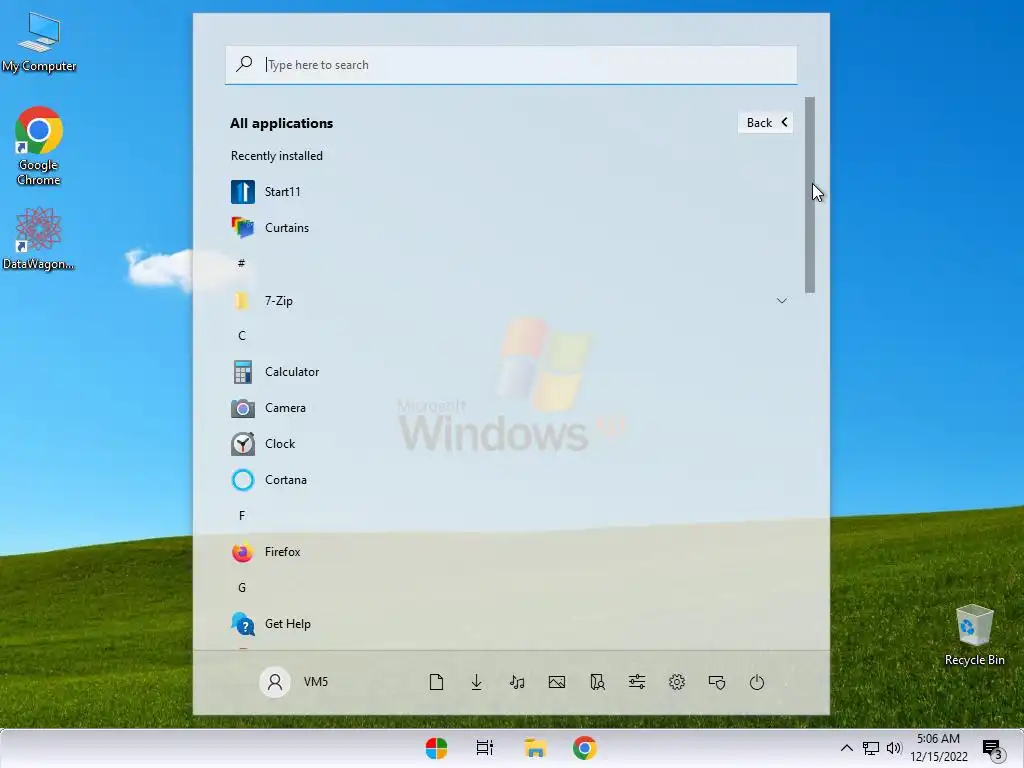Open Settings gear in Start menu footer
1024x768 pixels.
click(x=677, y=682)
